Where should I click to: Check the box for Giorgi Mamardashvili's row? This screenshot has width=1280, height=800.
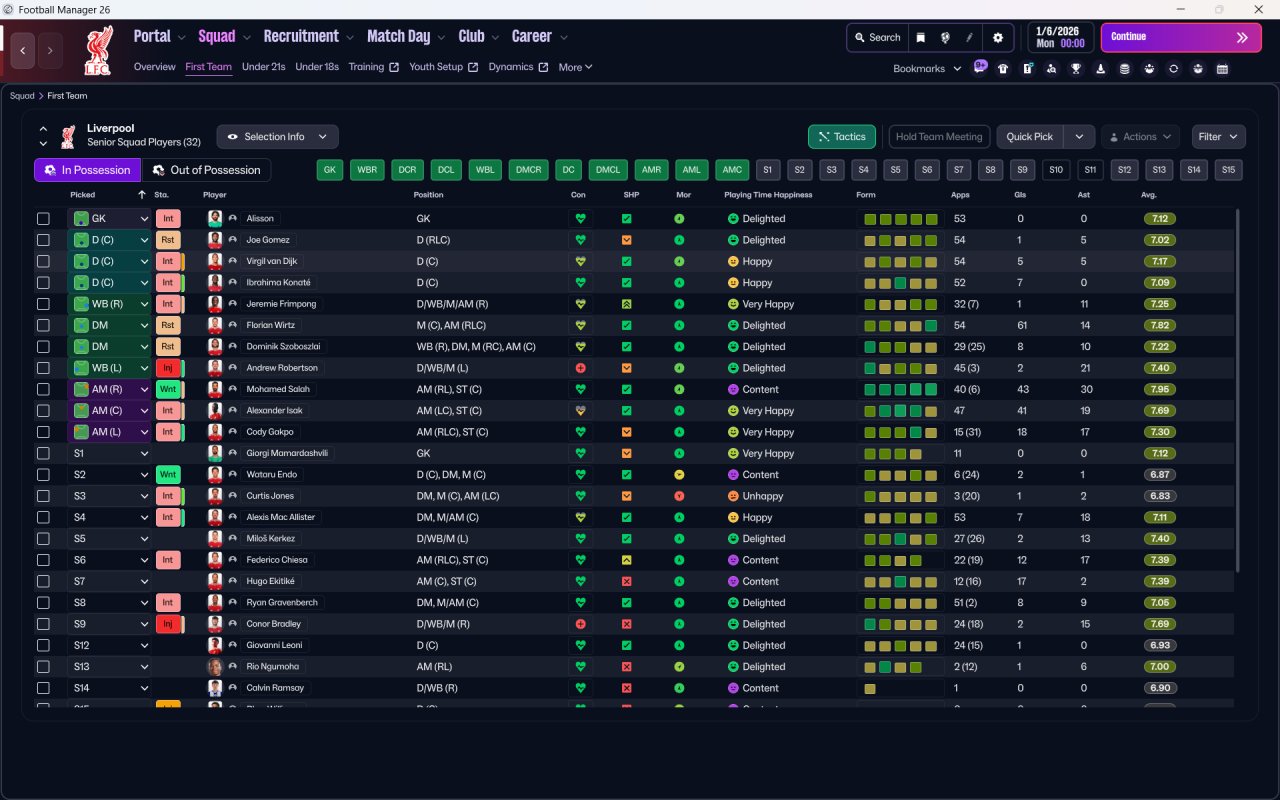coord(43,453)
